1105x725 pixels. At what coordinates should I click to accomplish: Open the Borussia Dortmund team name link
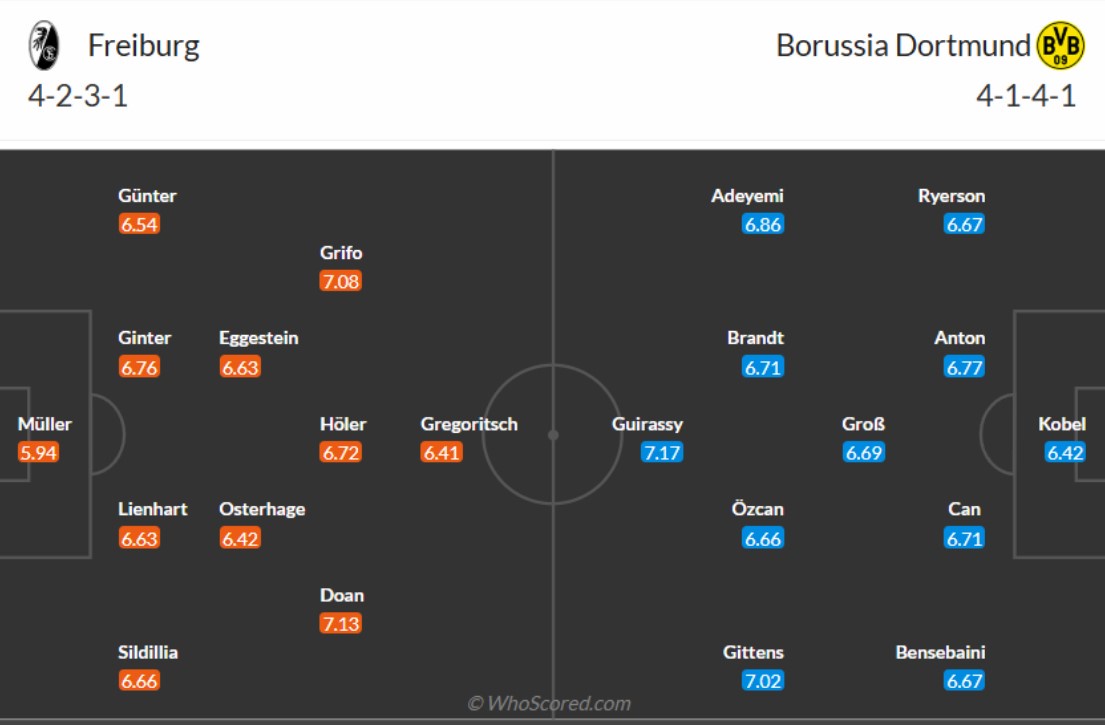(x=903, y=46)
